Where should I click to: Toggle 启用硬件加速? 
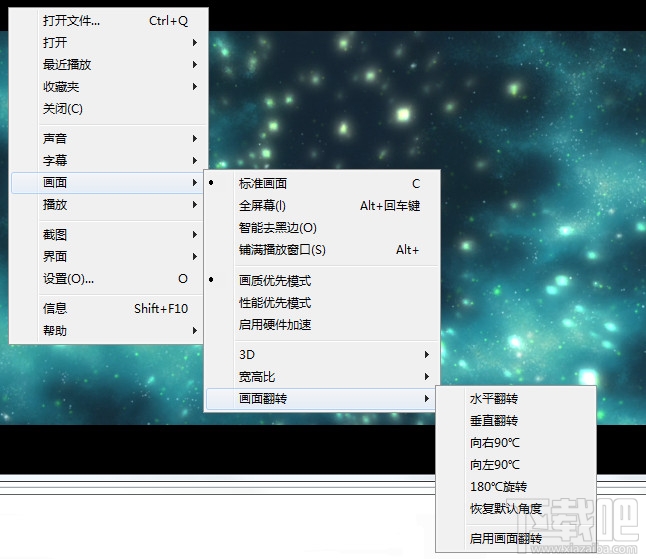[x=322, y=325]
